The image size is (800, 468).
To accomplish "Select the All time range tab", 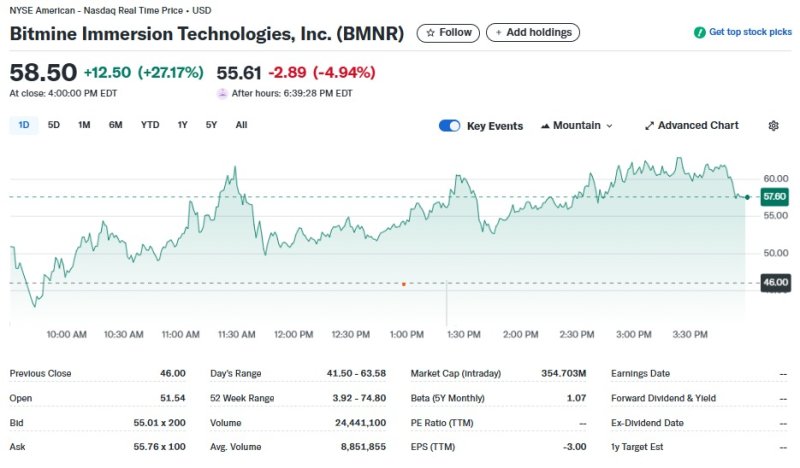I will click(241, 125).
